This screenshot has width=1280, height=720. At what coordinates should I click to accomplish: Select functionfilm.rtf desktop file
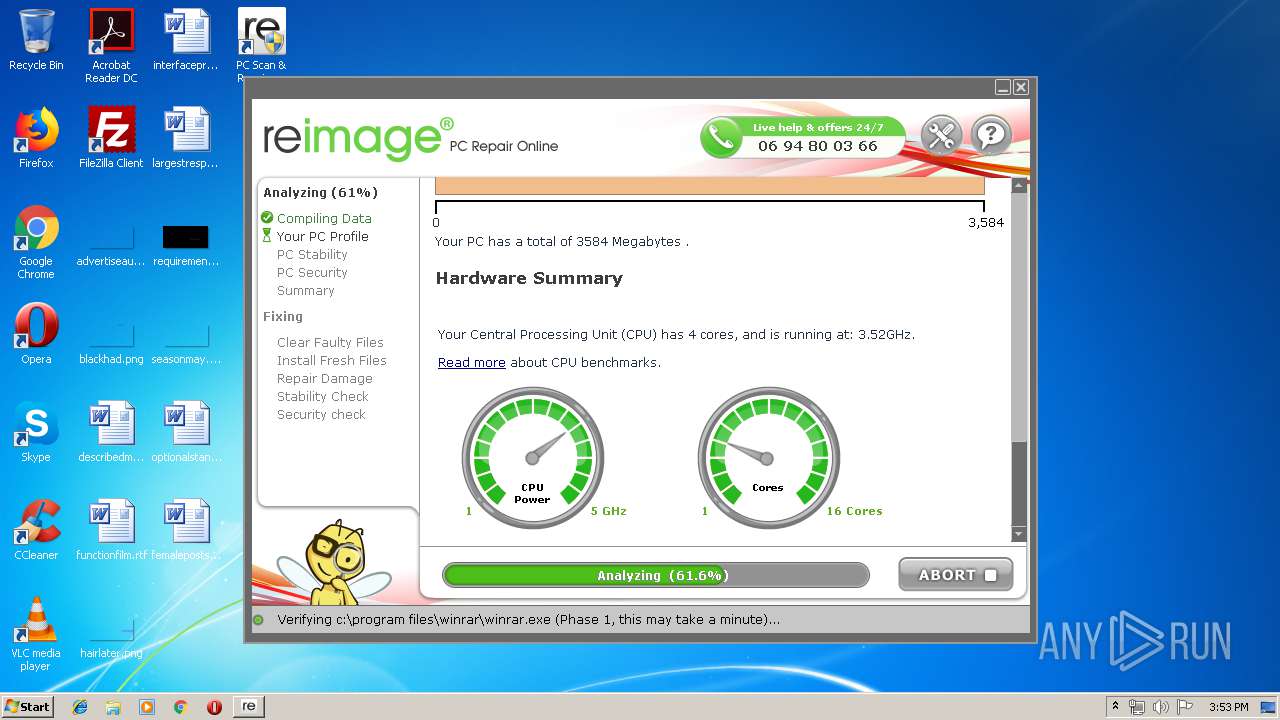tap(111, 530)
